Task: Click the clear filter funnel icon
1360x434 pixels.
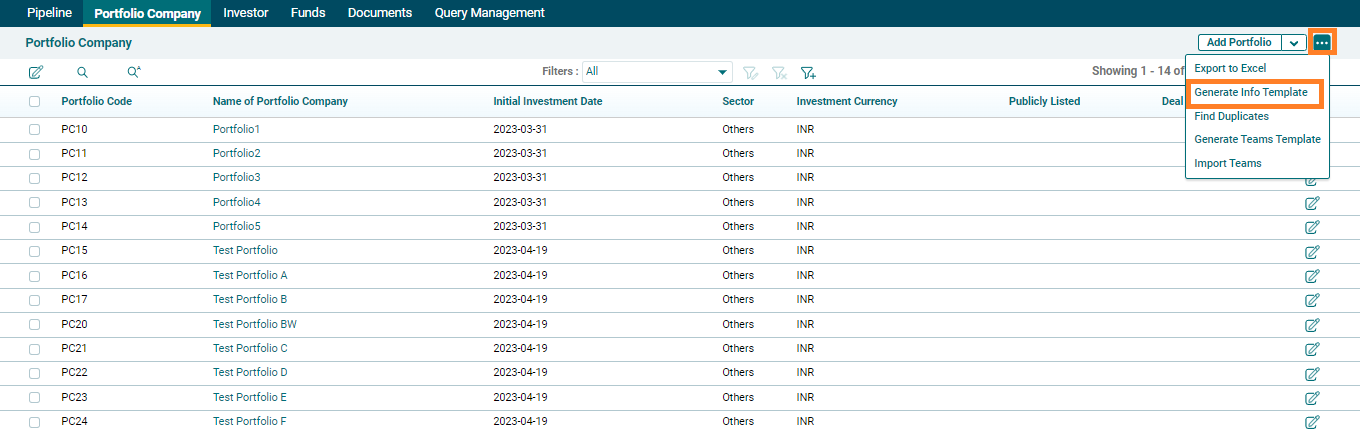Action: (x=779, y=72)
